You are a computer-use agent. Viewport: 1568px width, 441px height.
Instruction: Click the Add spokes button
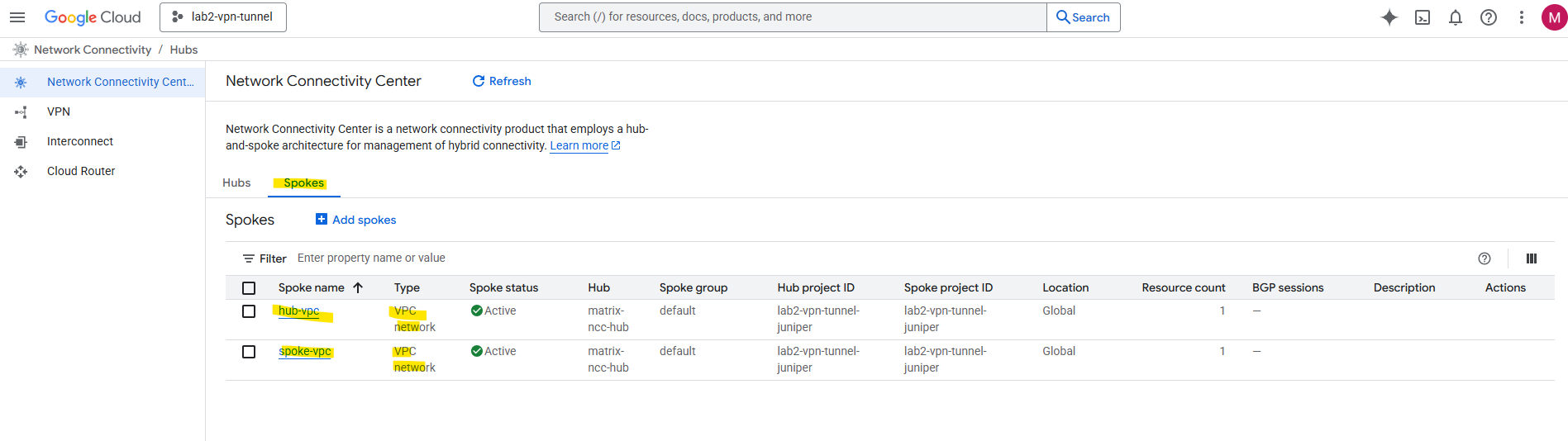356,220
